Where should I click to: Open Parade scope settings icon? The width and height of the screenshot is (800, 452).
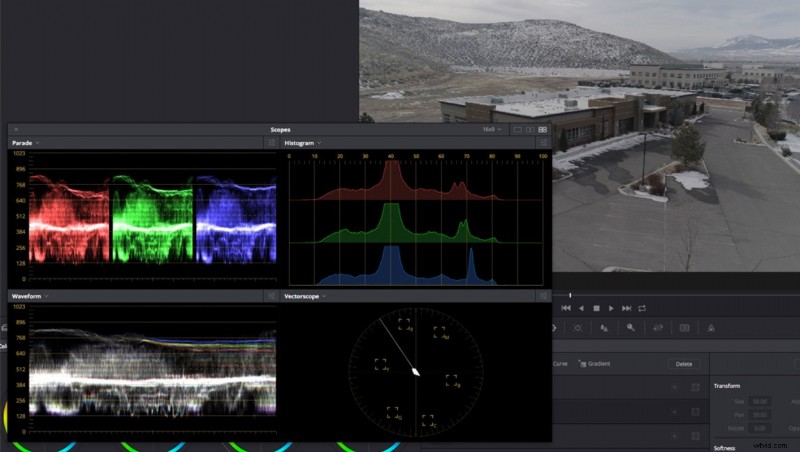click(271, 143)
